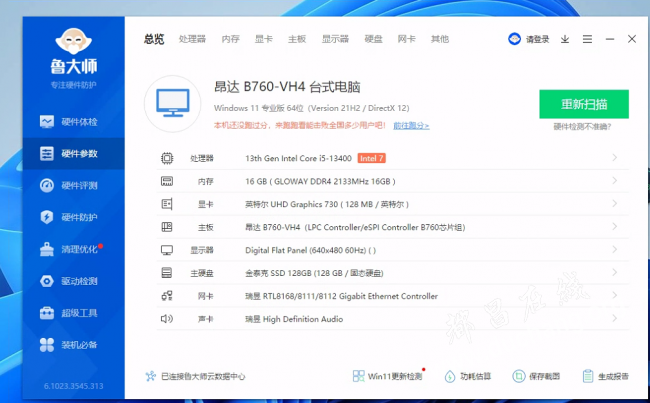Click the 昂达 B760-VH4 台式电脑 title
Screen dimensions: 650x403
(x=287, y=87)
